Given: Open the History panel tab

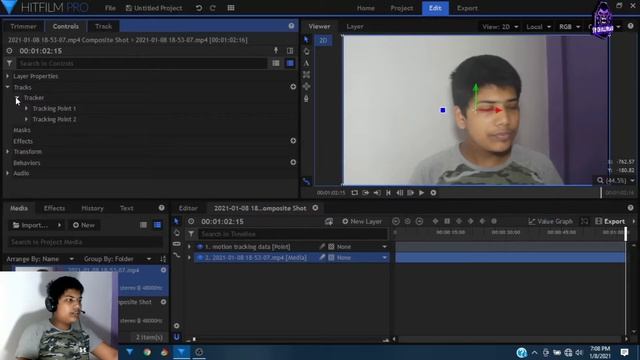Looking at the screenshot, I should 92,208.
